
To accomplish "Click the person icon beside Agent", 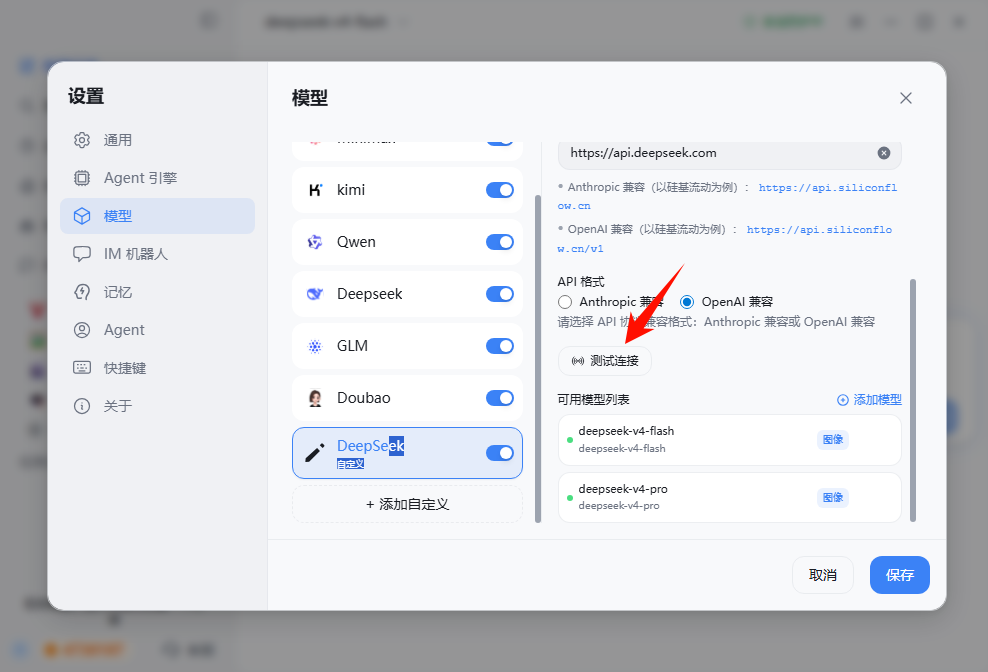I will pos(82,330).
